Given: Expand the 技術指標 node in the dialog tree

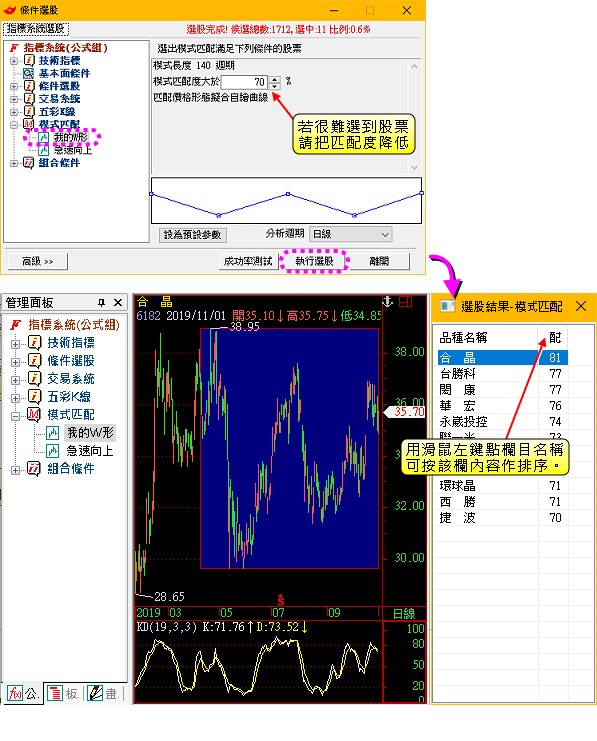Looking at the screenshot, I should 14,60.
